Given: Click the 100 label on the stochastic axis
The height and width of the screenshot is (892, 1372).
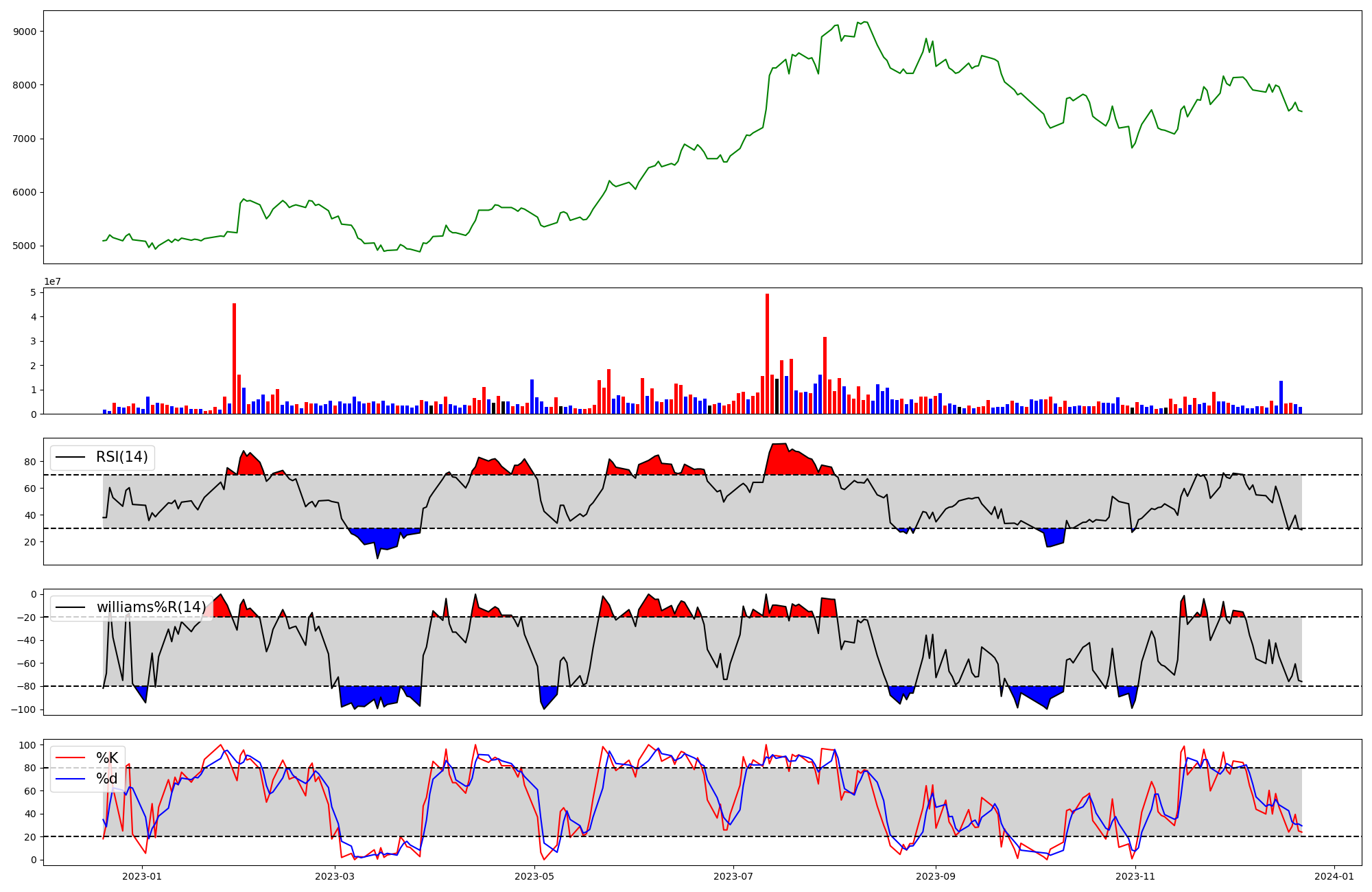Looking at the screenshot, I should [x=27, y=745].
